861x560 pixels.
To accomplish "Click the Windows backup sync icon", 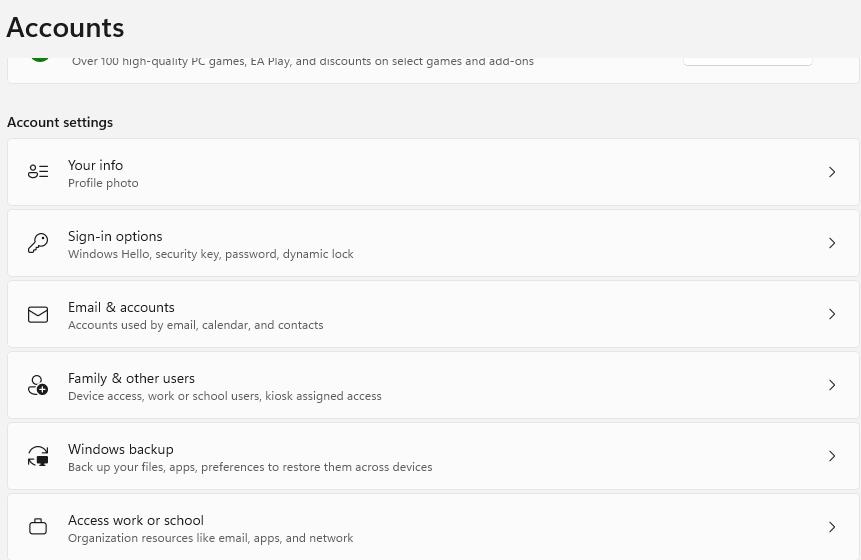I will [38, 456].
